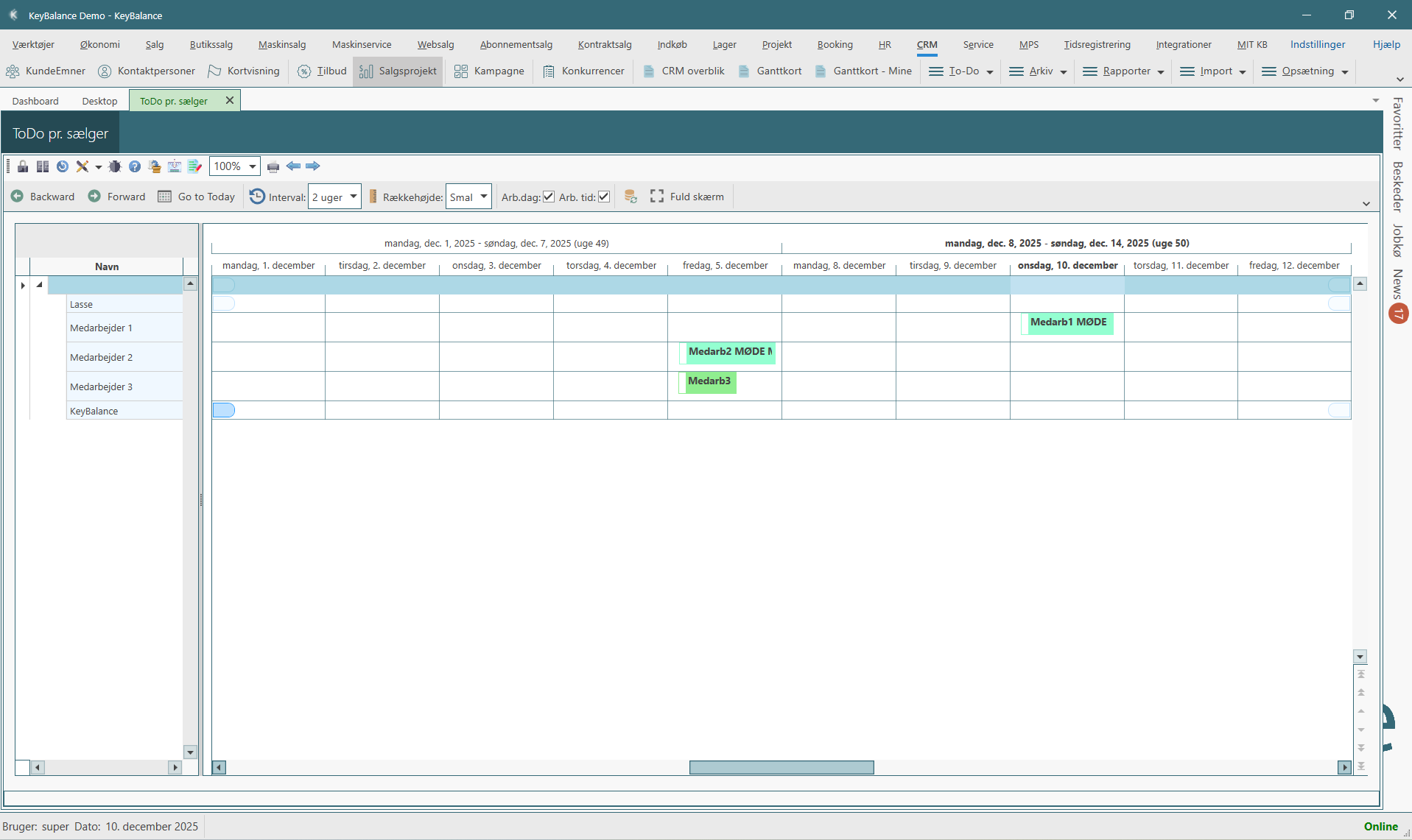
Task: Click the bug icon in the toolbar
Action: [115, 166]
